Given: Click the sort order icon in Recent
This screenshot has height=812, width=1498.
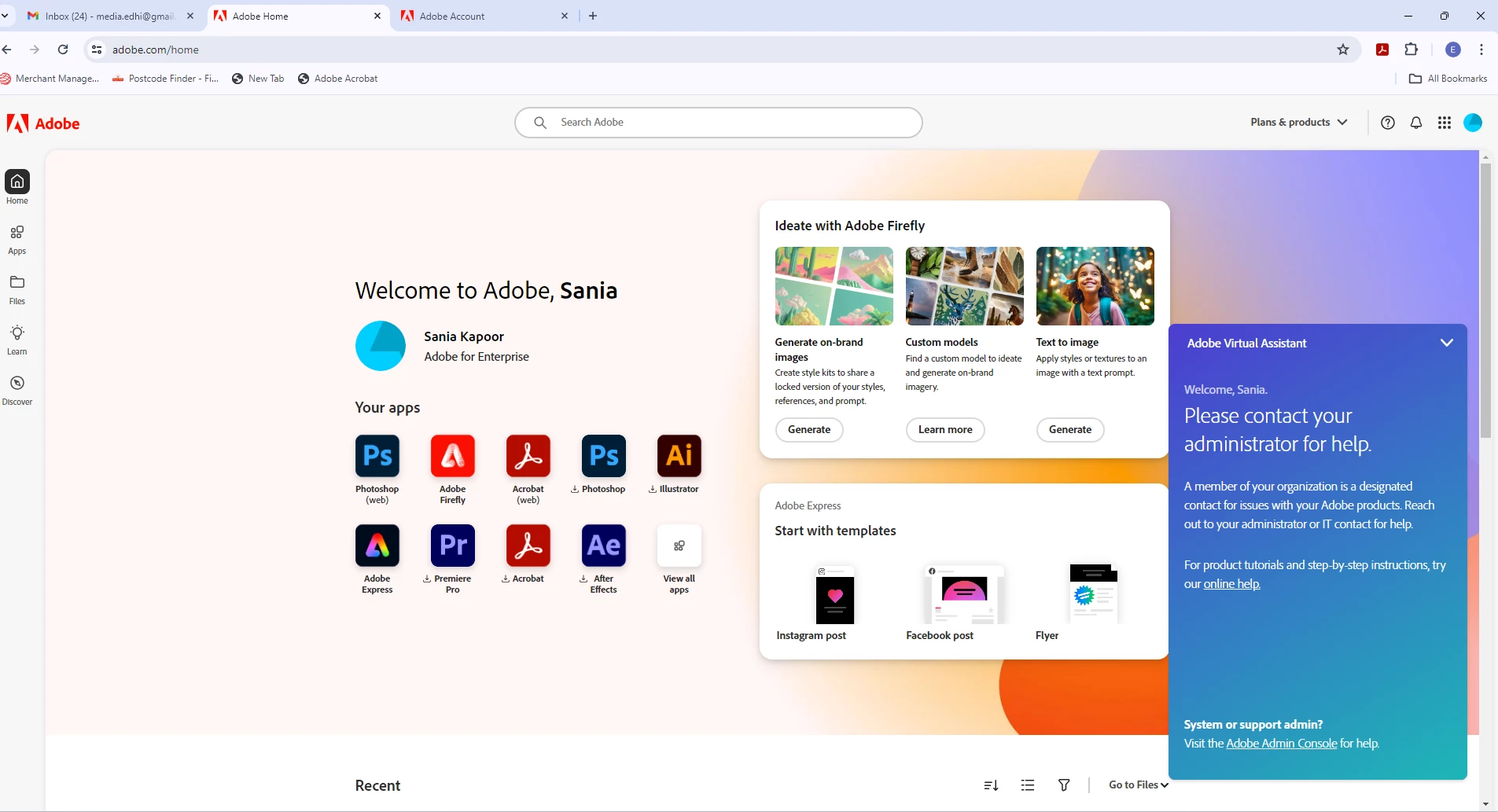Looking at the screenshot, I should pyautogui.click(x=991, y=785).
